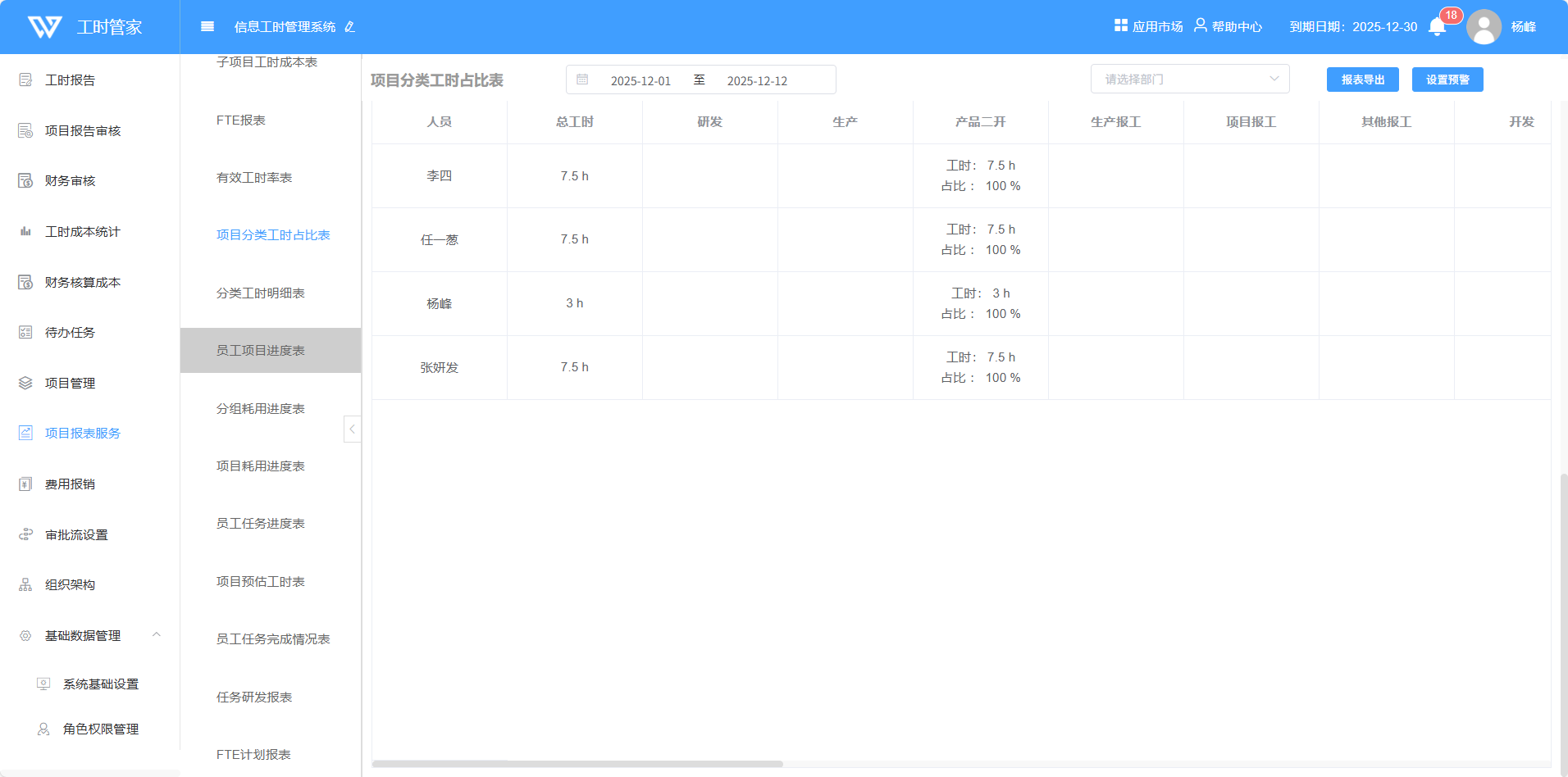Click the 帮助中心 person icon
The width and height of the screenshot is (1568, 777).
(x=1201, y=25)
